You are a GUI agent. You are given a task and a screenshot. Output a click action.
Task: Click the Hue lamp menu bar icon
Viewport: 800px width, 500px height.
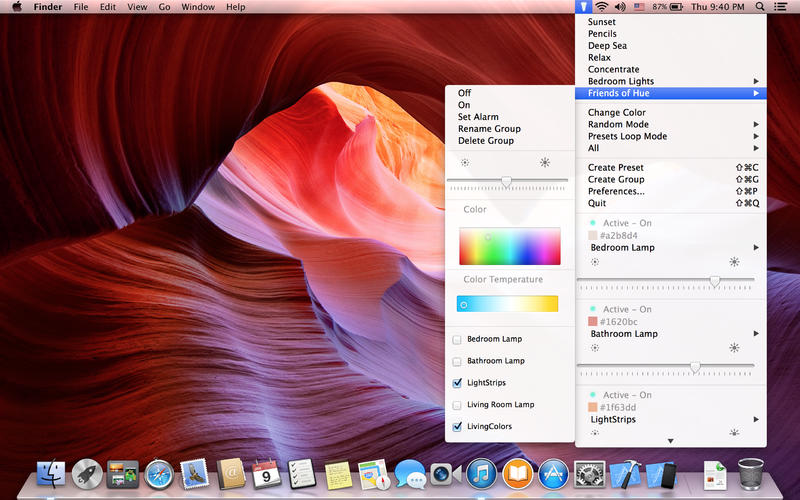[x=583, y=7]
